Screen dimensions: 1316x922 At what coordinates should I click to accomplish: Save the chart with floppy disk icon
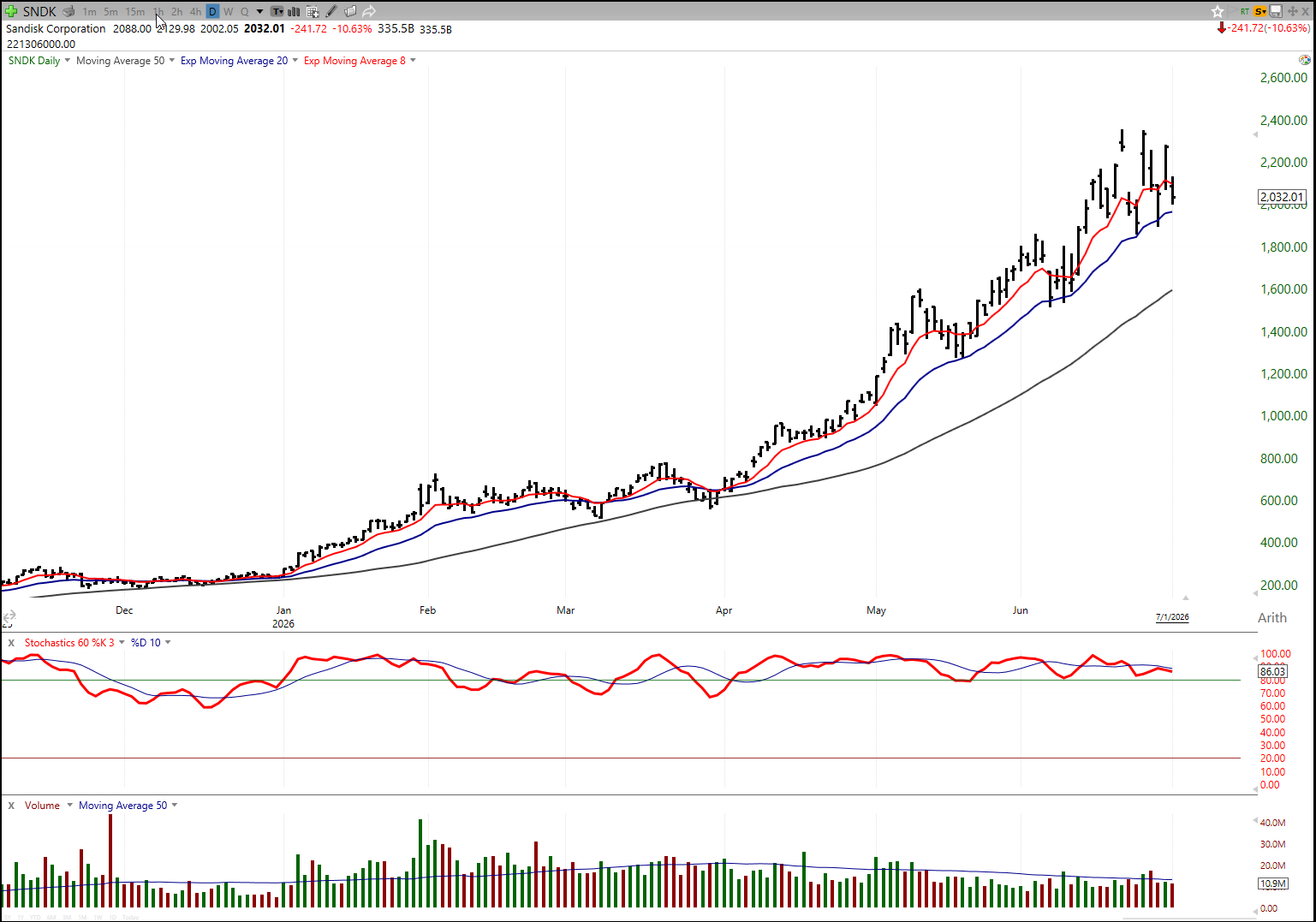pos(1276,11)
